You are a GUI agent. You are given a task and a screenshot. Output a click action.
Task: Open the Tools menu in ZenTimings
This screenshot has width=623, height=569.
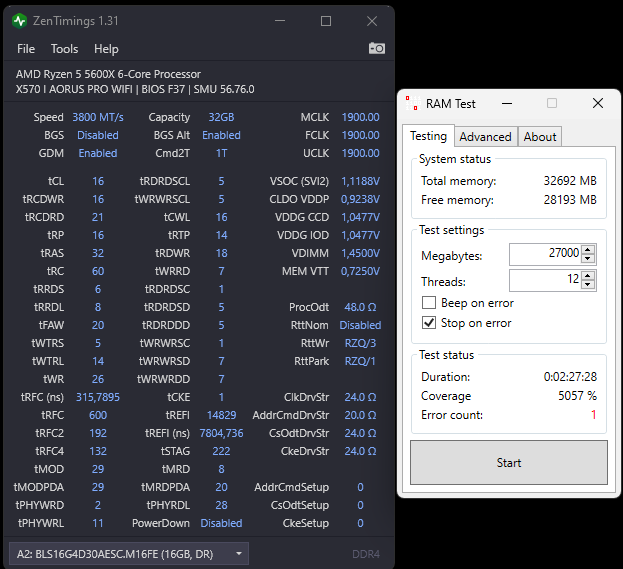(64, 49)
